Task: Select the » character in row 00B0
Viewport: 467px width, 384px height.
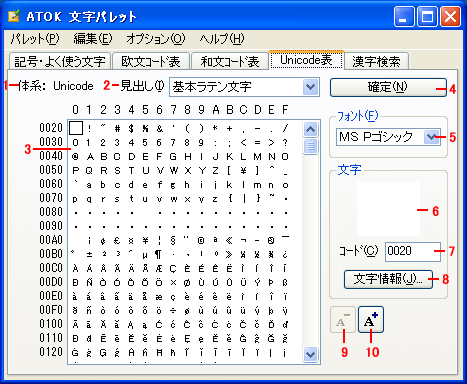Action: tap(229, 254)
